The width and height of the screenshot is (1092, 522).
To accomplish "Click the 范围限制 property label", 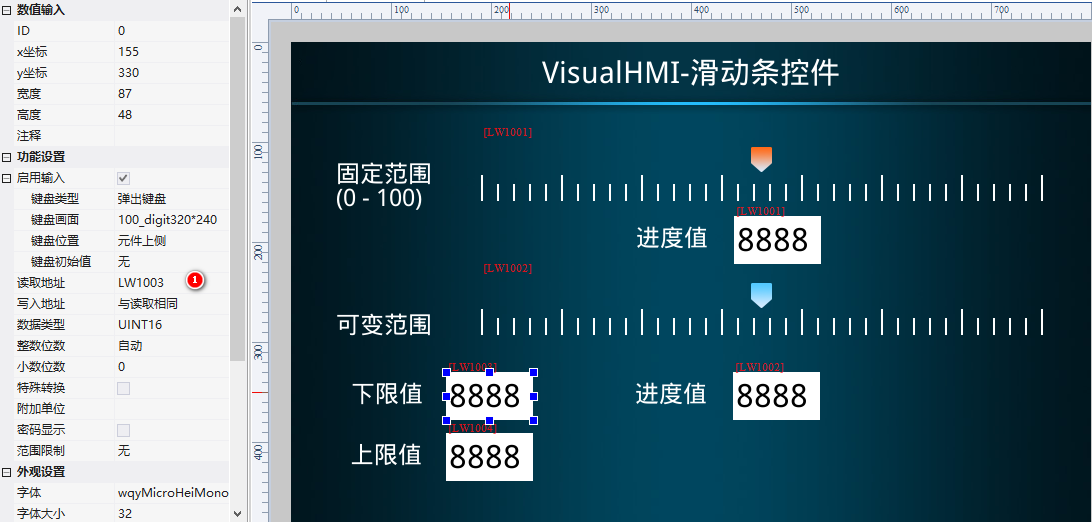I will [x=40, y=451].
